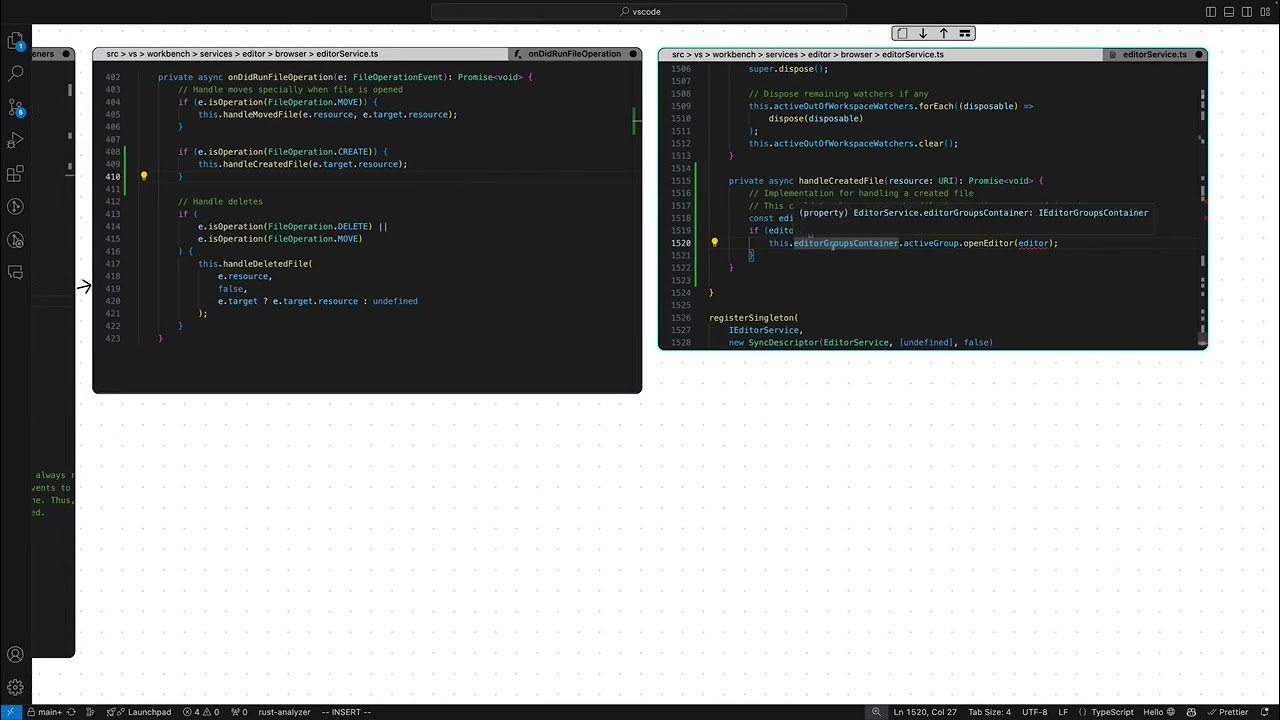Click handleCreatedFile call on line 409
Viewport: 1280px width, 720px height.
[x=265, y=164]
